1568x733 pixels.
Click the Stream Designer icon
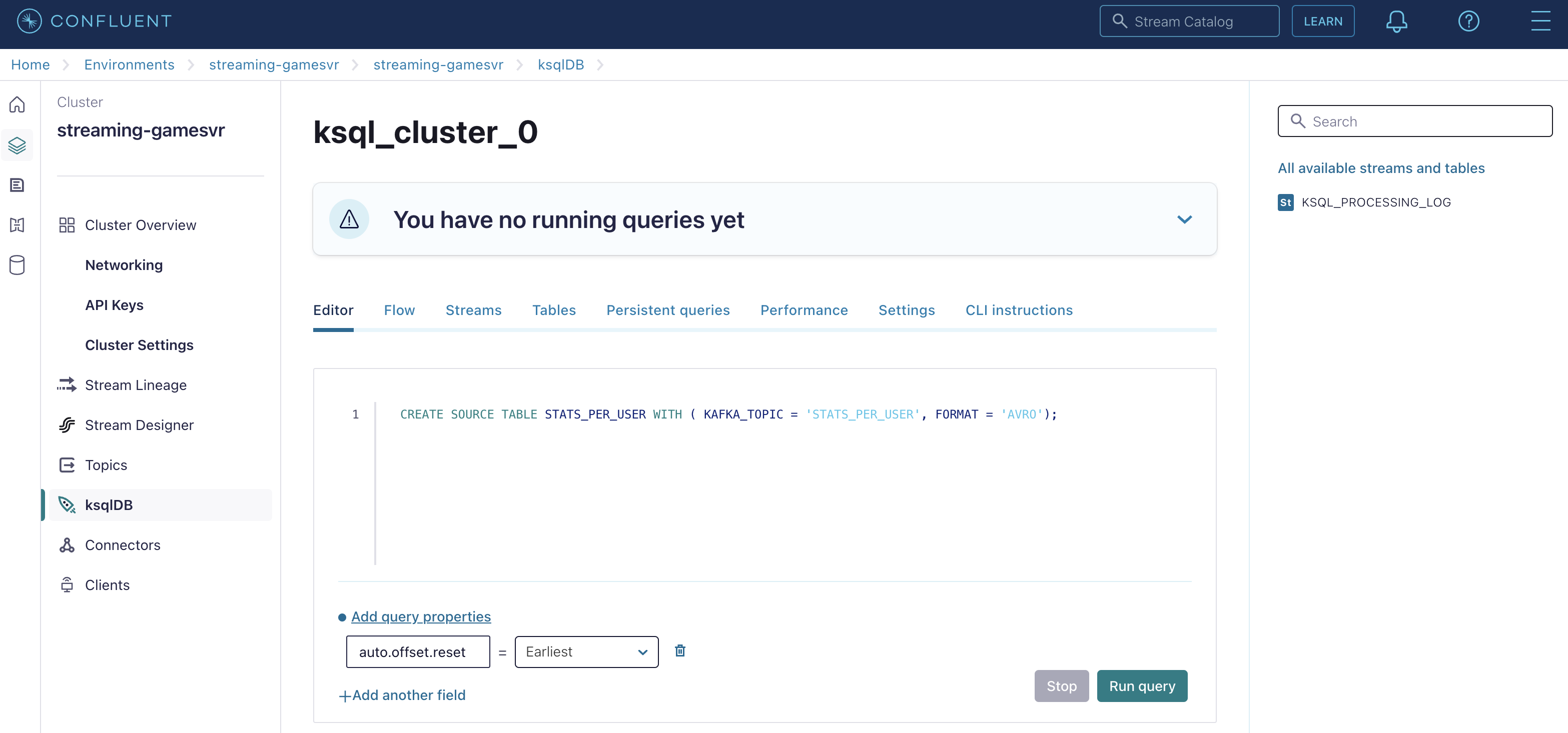pyautogui.click(x=67, y=424)
